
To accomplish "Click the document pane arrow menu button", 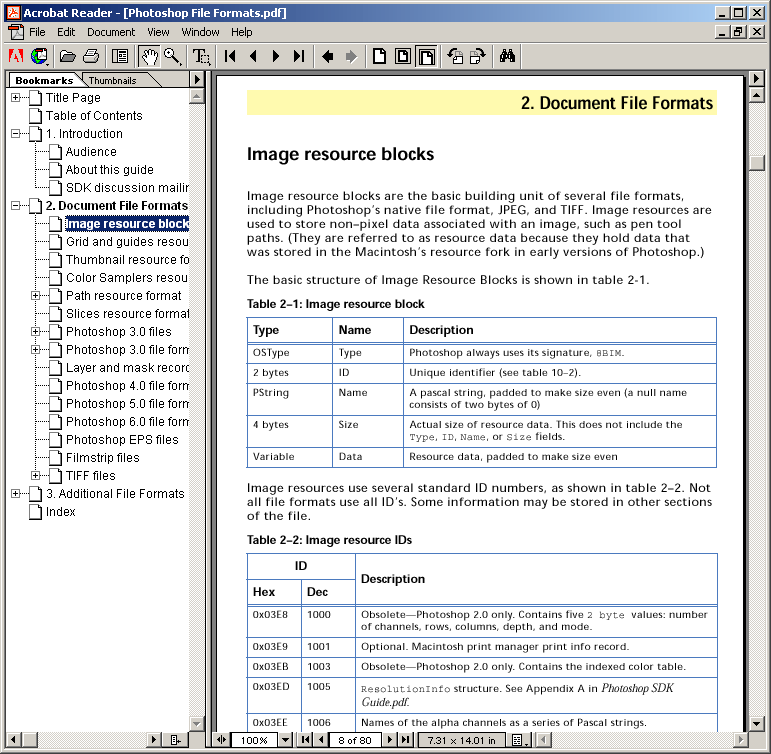I will tap(756, 78).
